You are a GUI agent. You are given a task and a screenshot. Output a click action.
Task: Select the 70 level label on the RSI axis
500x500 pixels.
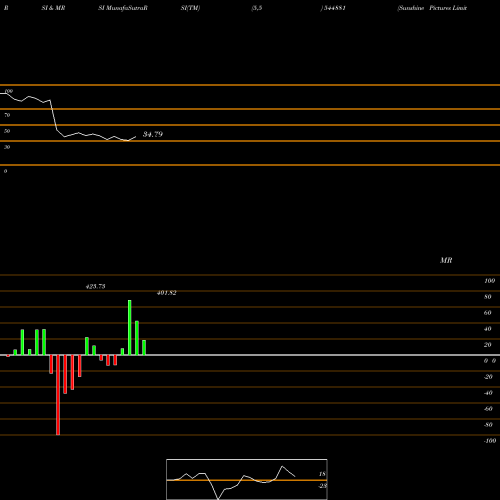(x=7, y=115)
